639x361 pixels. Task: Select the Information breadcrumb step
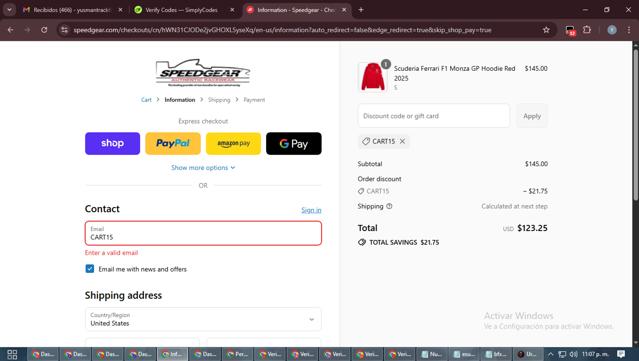[180, 100]
